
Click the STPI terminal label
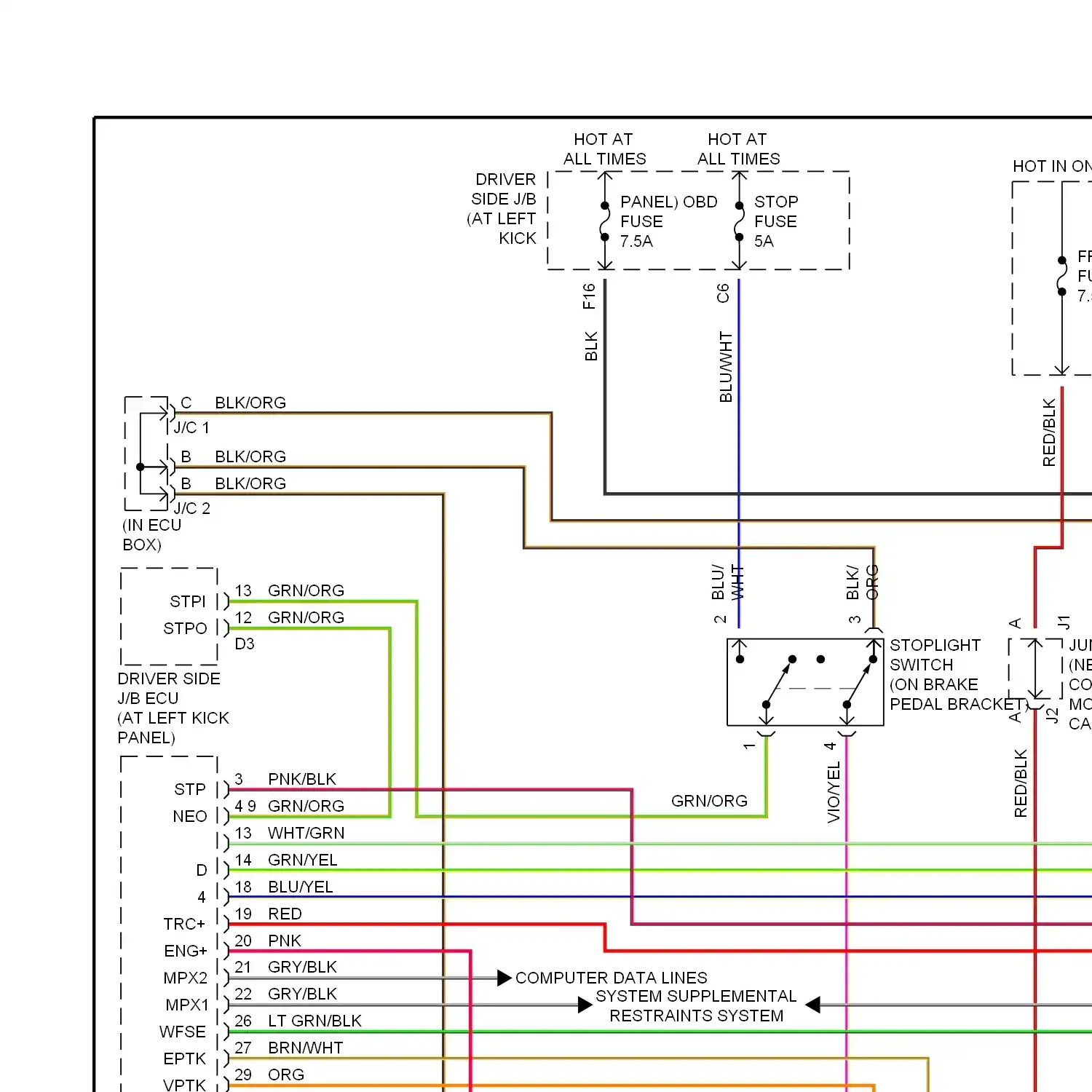[188, 601]
